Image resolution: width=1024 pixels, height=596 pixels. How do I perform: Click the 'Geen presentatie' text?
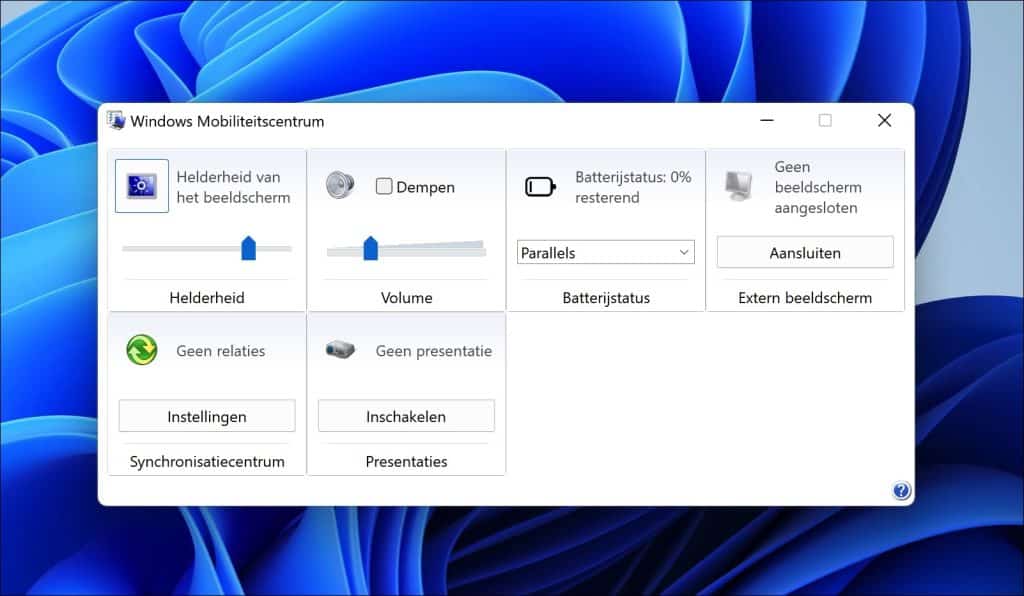434,351
